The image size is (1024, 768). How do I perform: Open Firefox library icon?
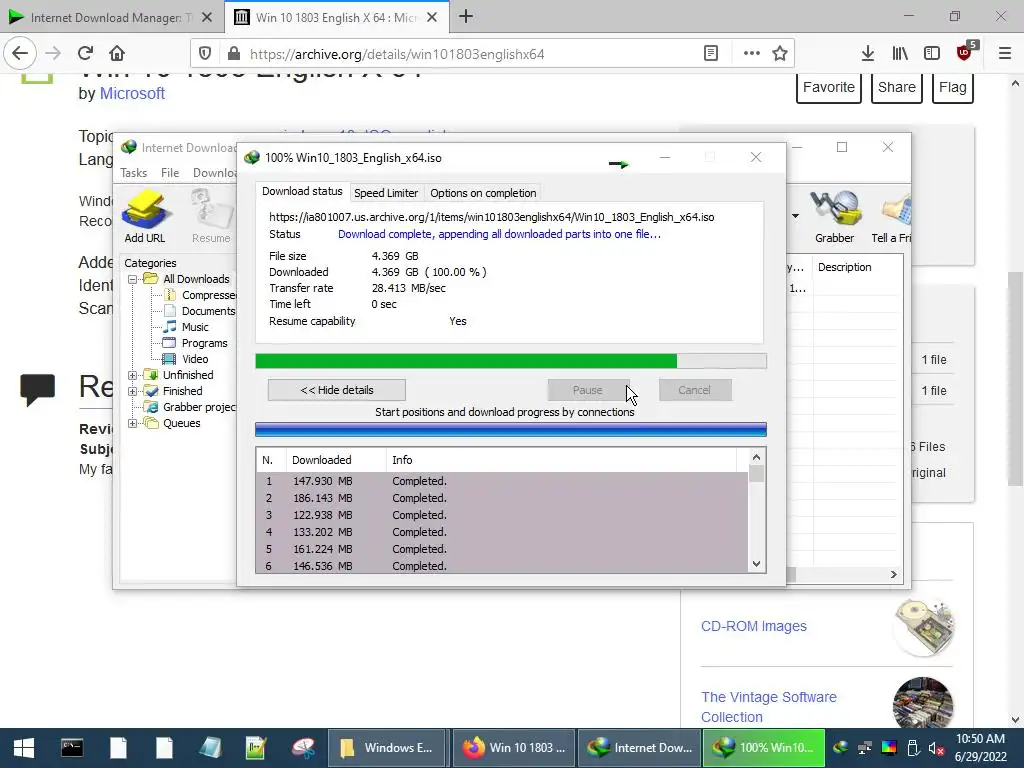pos(900,54)
